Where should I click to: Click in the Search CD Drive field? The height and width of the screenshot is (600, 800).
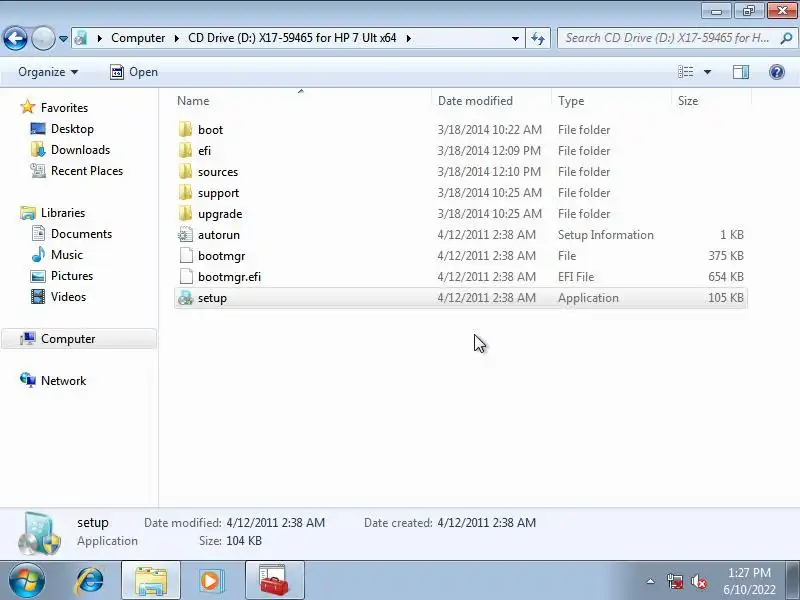click(666, 38)
